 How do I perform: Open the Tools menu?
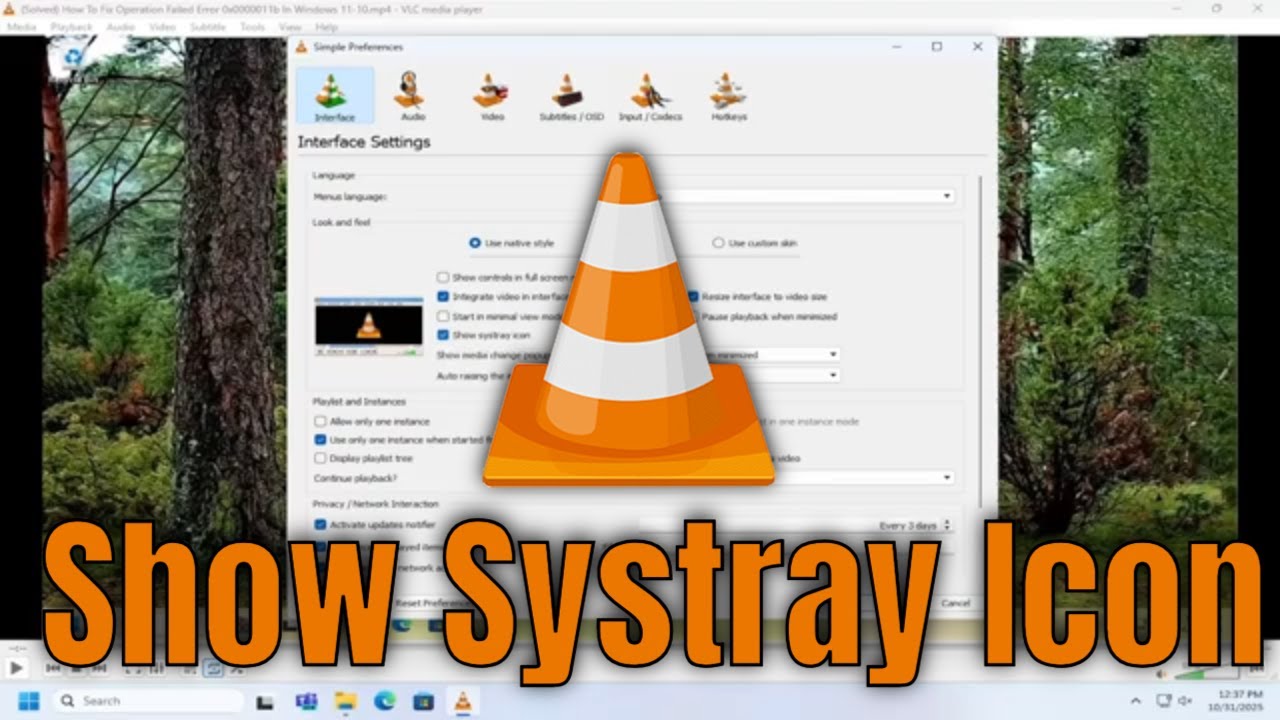pyautogui.click(x=252, y=27)
